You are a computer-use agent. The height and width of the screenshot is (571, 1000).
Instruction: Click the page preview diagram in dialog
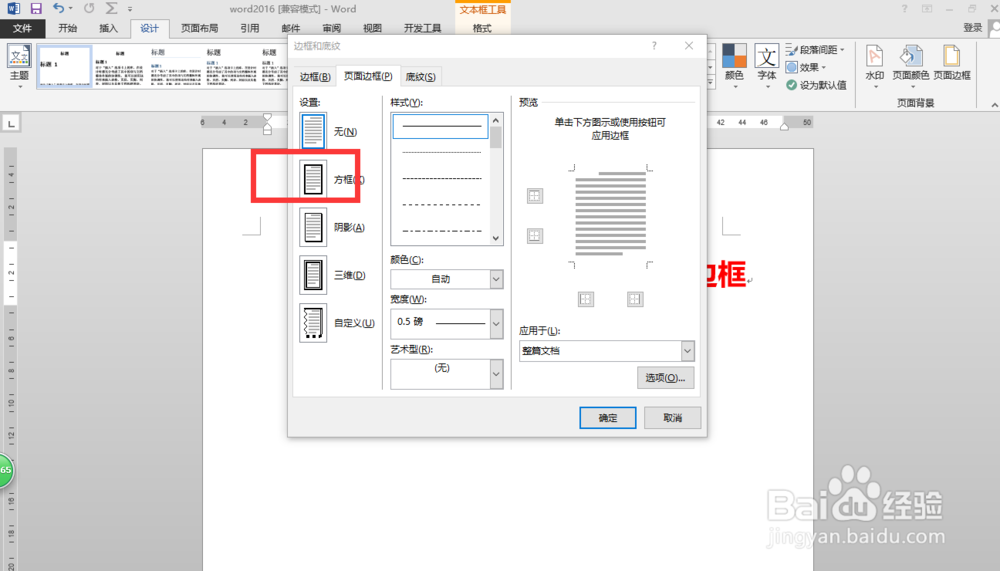(x=610, y=216)
